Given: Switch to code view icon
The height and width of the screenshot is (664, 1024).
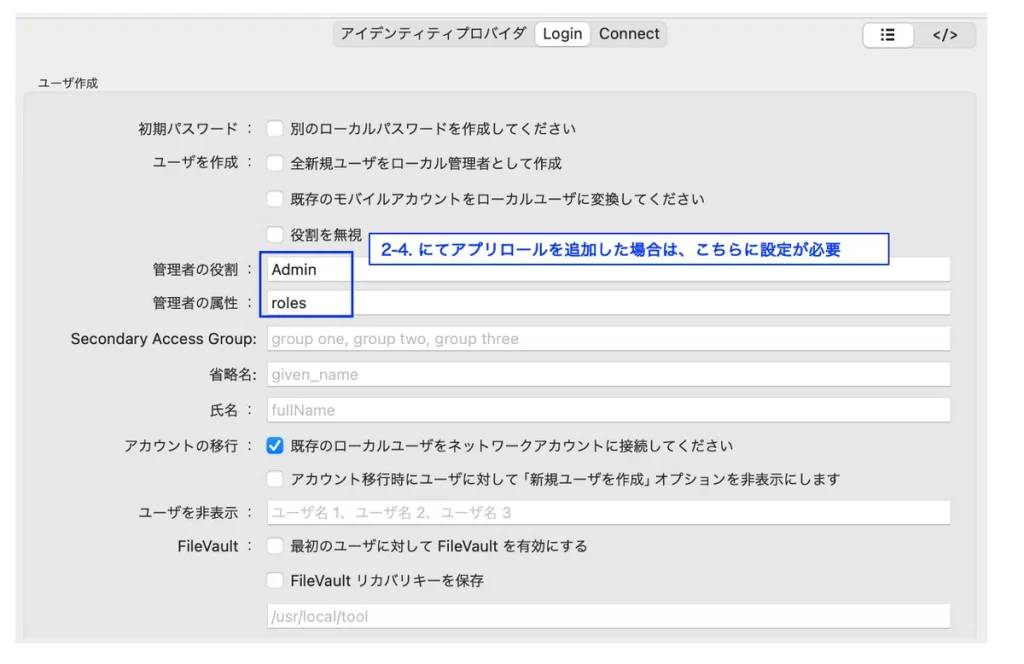Looking at the screenshot, I should point(944,35).
